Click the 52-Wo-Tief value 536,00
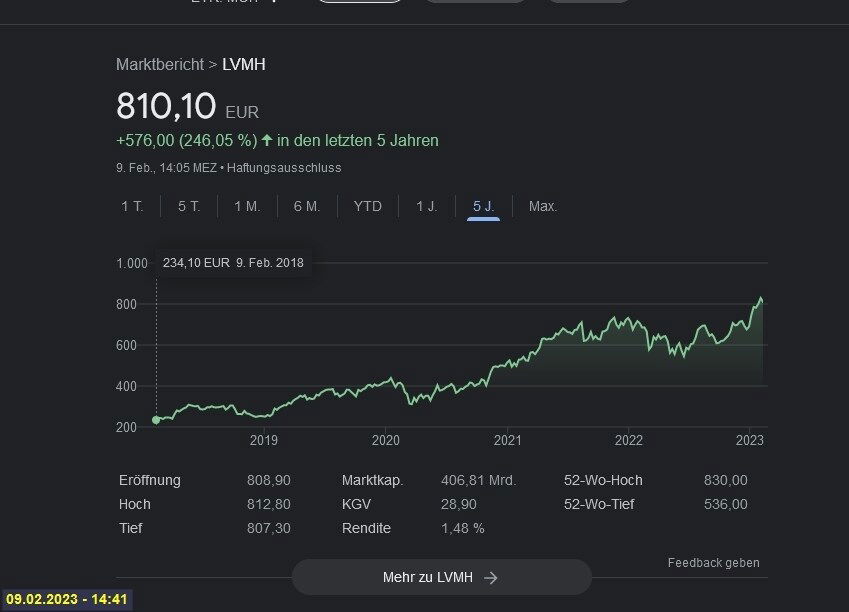Screen dimensions: 849x612 coord(726,504)
